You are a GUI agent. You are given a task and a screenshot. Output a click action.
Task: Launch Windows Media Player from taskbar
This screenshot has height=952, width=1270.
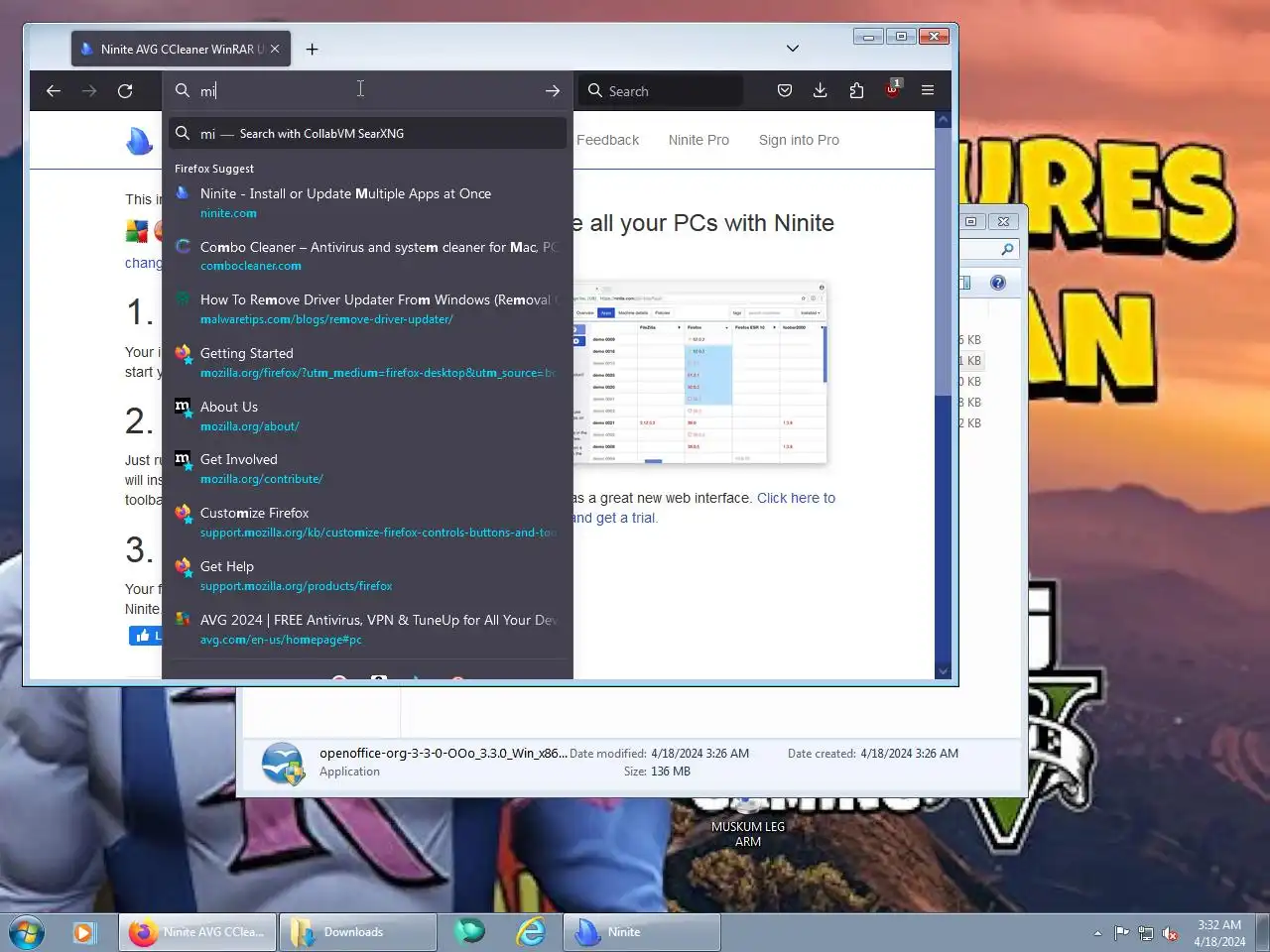[x=83, y=932]
